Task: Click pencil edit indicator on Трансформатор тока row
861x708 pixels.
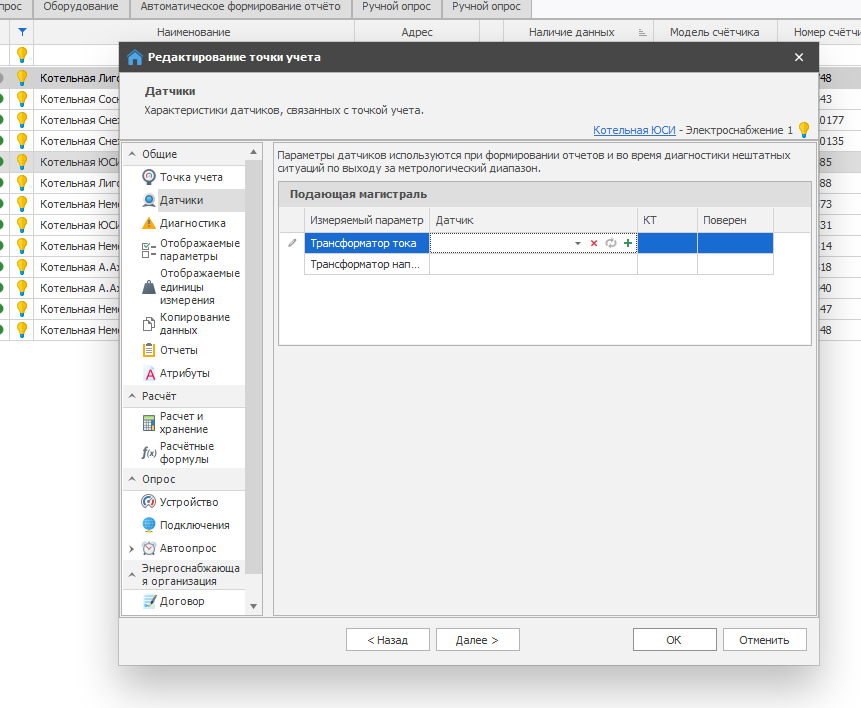Action: tap(292, 243)
